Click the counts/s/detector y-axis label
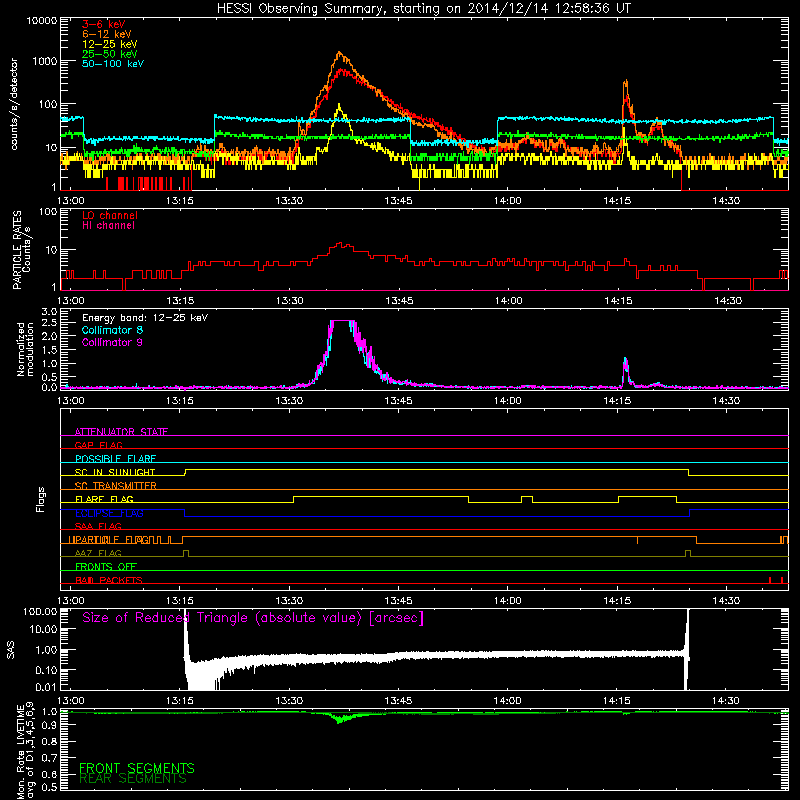Viewport: 800px width, 800px height. 14,104
